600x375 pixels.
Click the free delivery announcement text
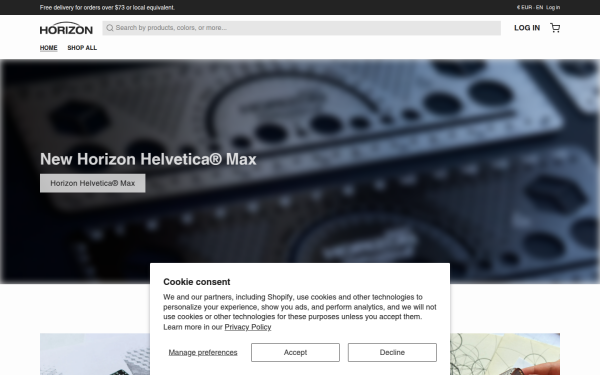point(107,7)
